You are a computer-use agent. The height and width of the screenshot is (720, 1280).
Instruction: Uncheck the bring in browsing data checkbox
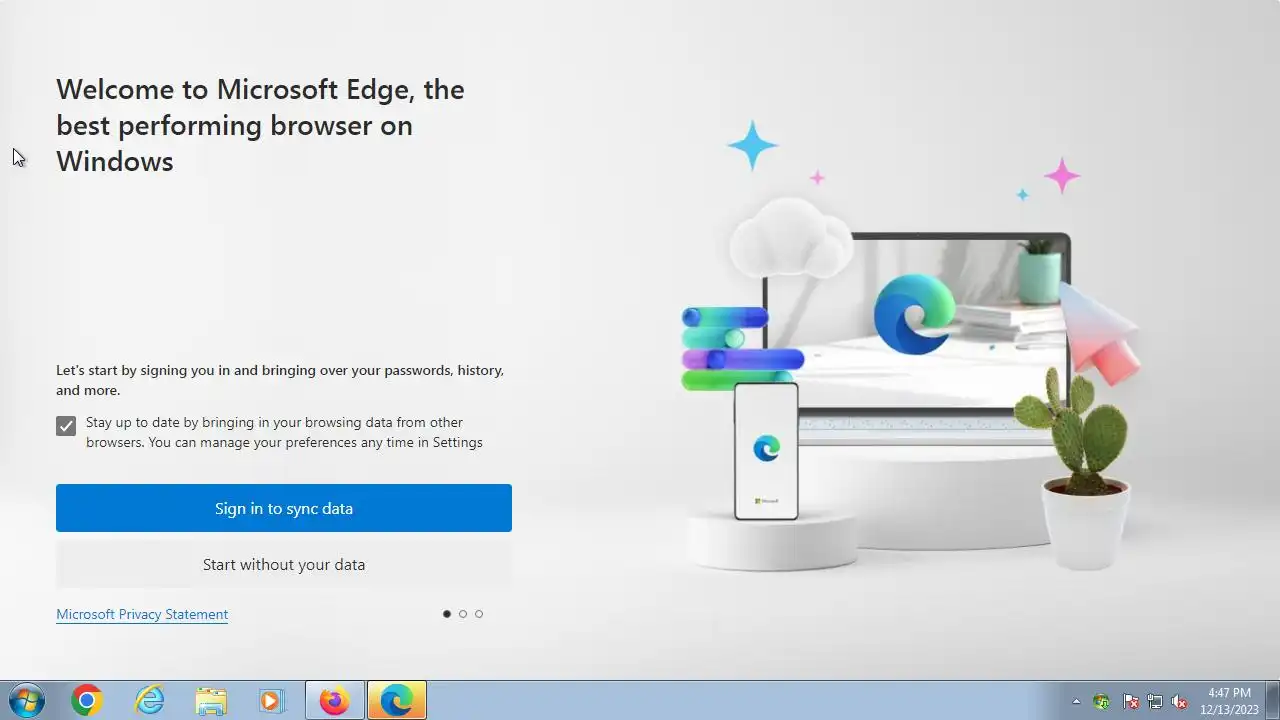tap(66, 426)
